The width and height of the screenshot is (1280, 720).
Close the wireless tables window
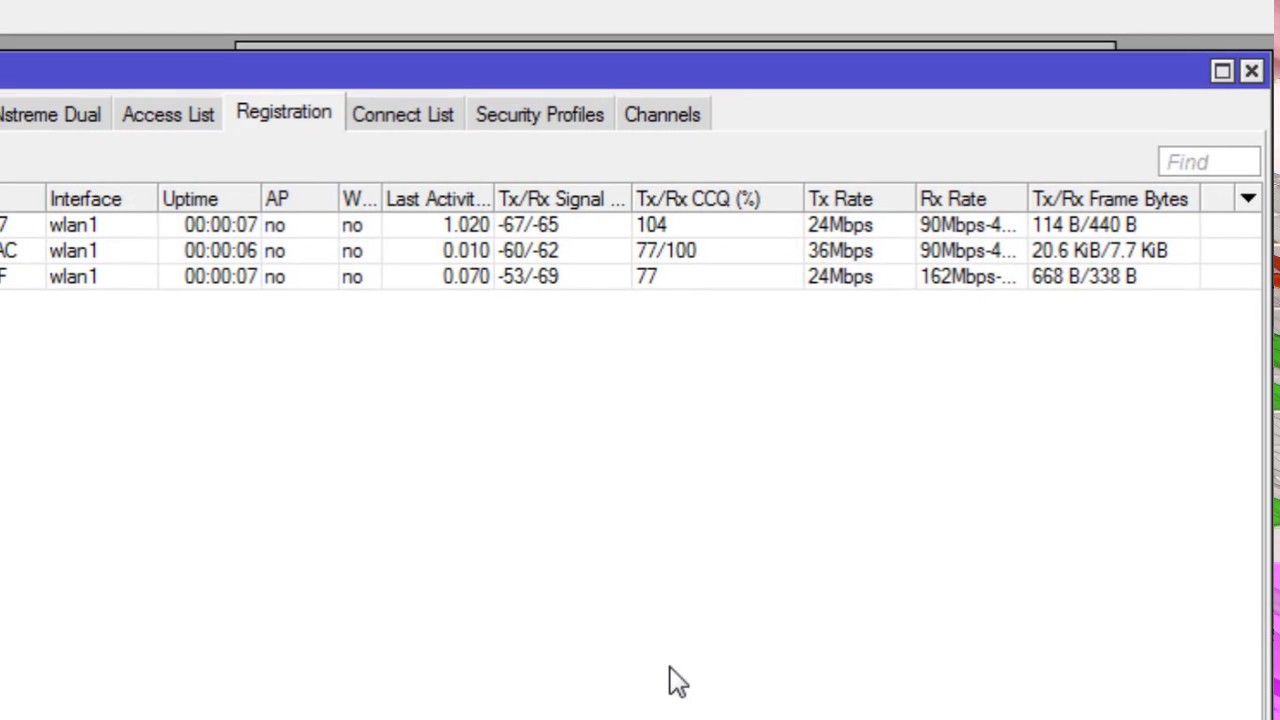[1252, 71]
